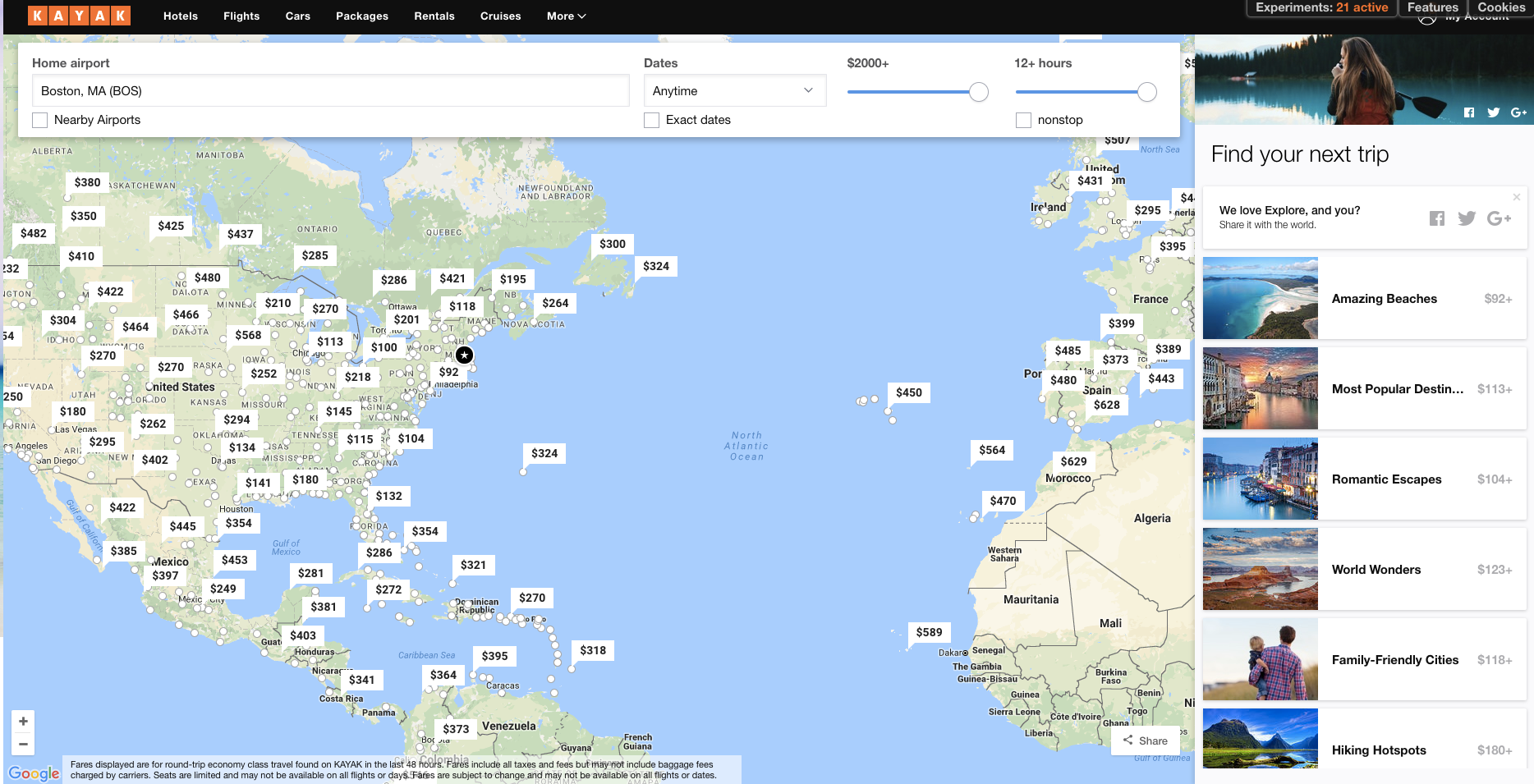Select the $318 fare in the Caribbean
Screen dimensions: 1534x784
tap(593, 650)
